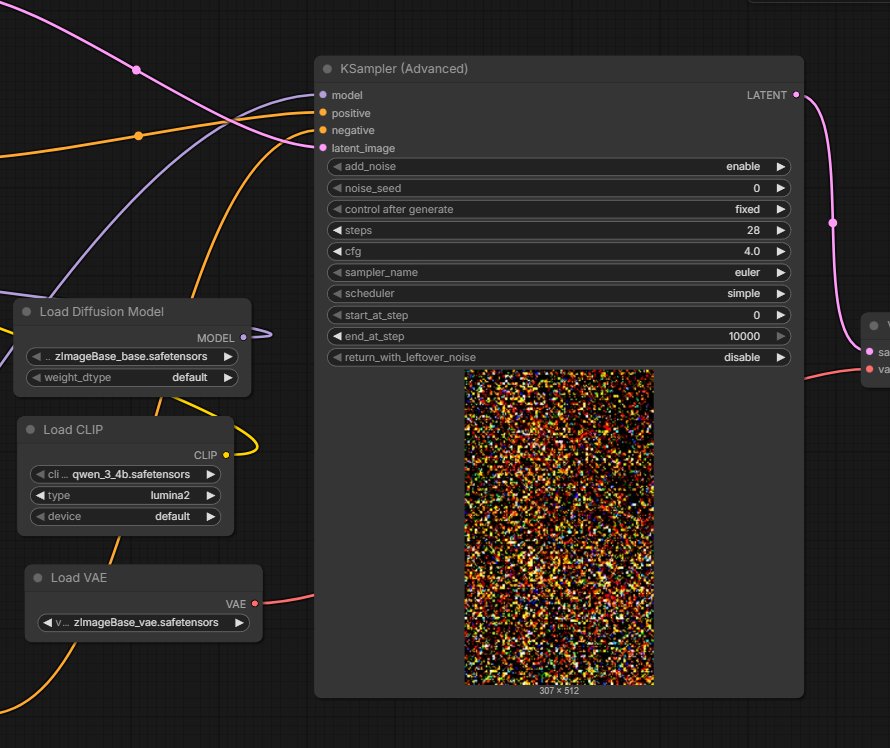Click the KSampler (Advanced) collapse dot
Image resolution: width=890 pixels, height=748 pixels.
(x=328, y=69)
